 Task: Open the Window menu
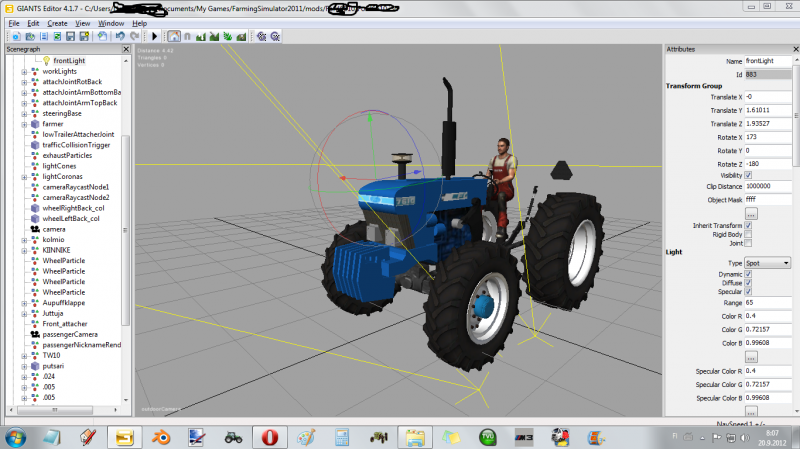tap(111, 23)
